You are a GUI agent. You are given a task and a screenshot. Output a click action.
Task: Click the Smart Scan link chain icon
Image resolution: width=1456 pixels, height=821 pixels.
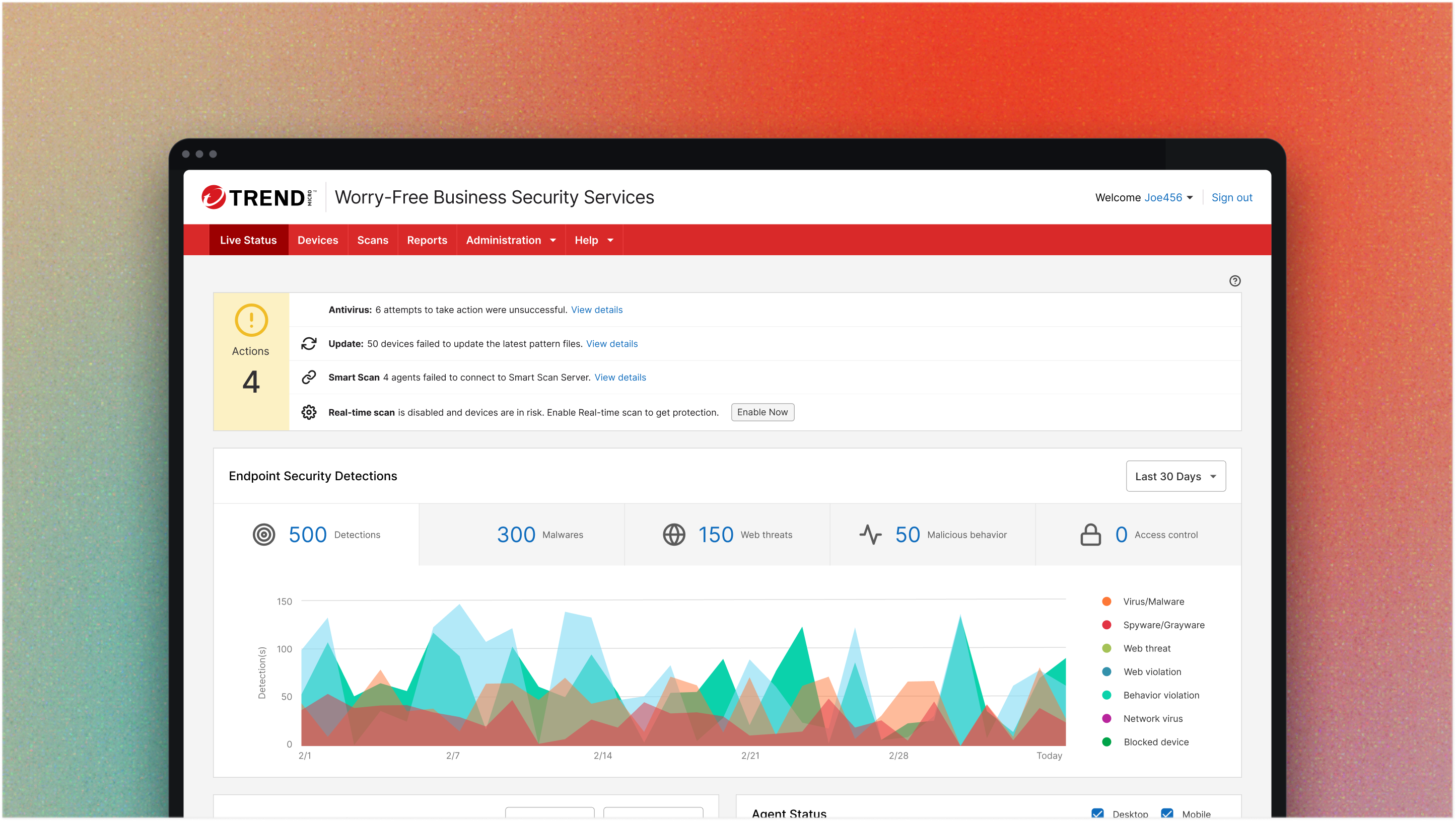click(x=309, y=378)
